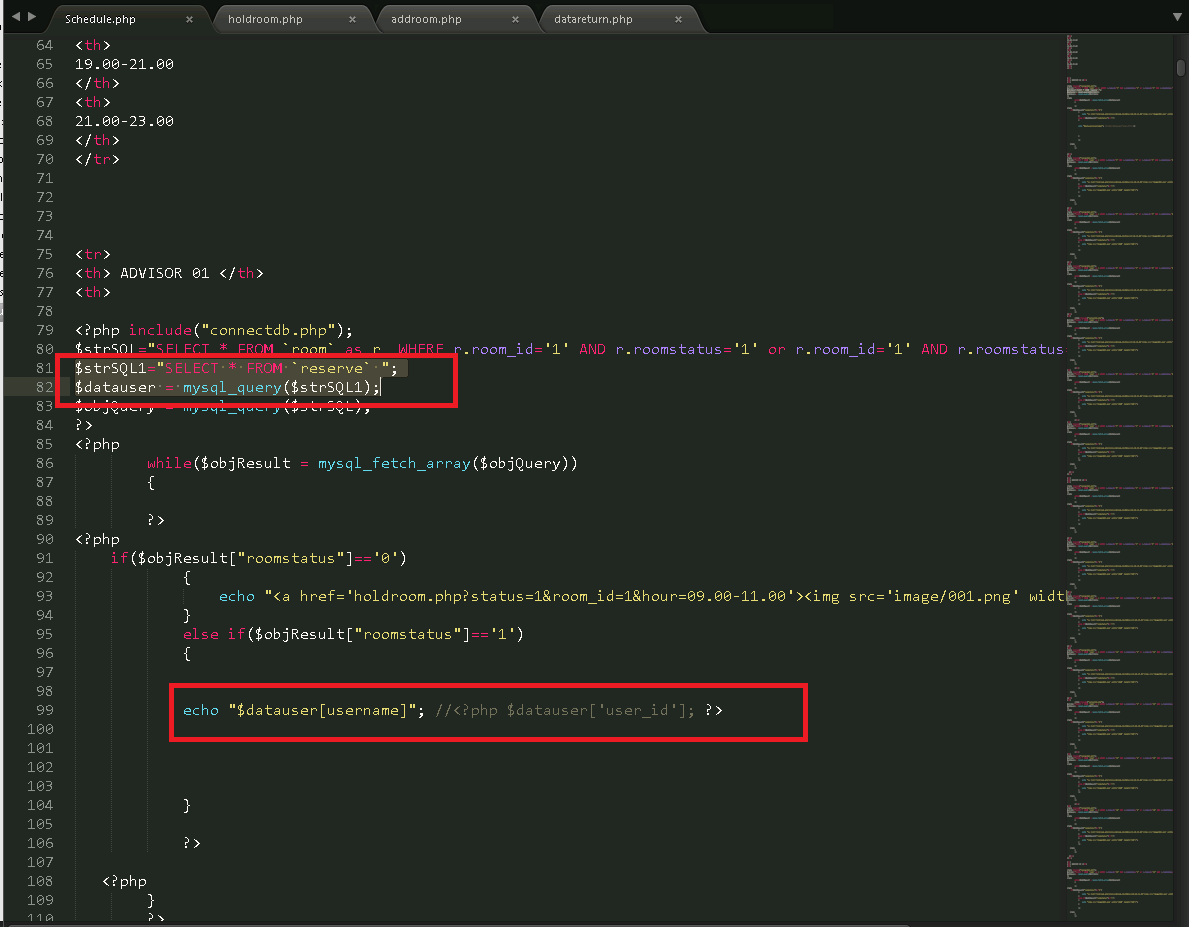
Task: Activate the Schedule.php tab
Action: coord(100,19)
